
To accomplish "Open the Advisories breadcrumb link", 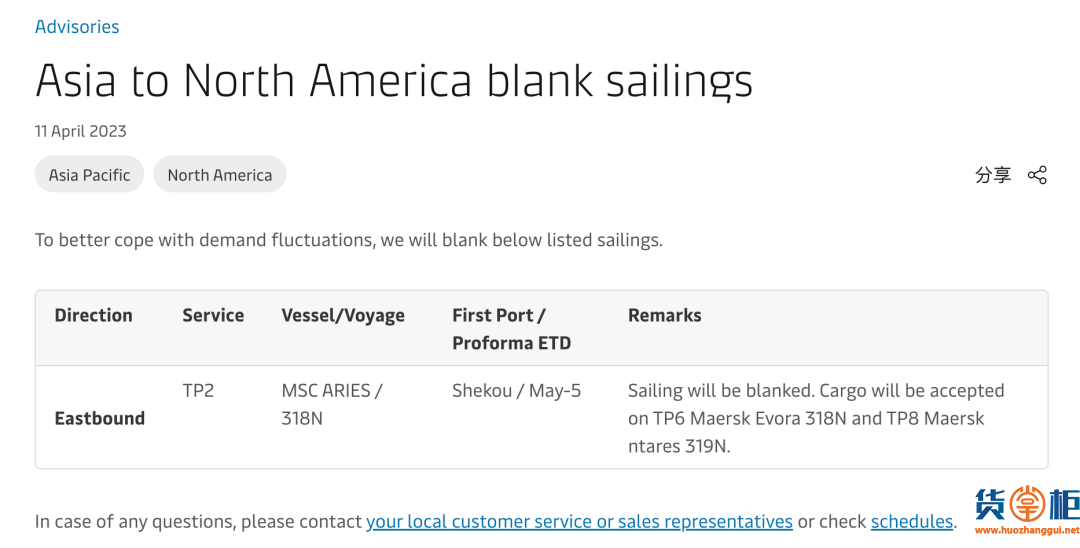I will tap(77, 27).
